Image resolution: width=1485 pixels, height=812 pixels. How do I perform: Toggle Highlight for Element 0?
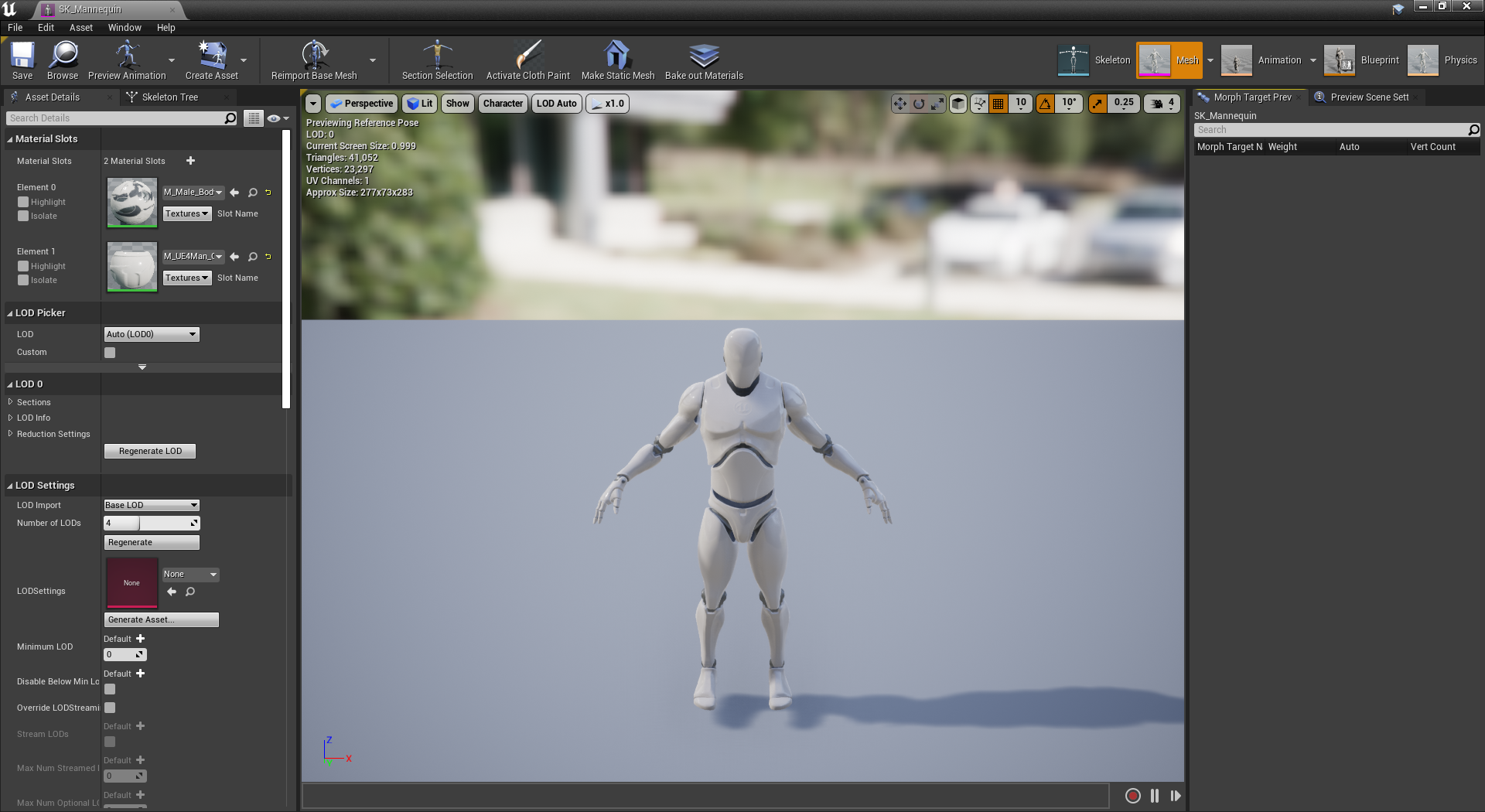pos(23,203)
